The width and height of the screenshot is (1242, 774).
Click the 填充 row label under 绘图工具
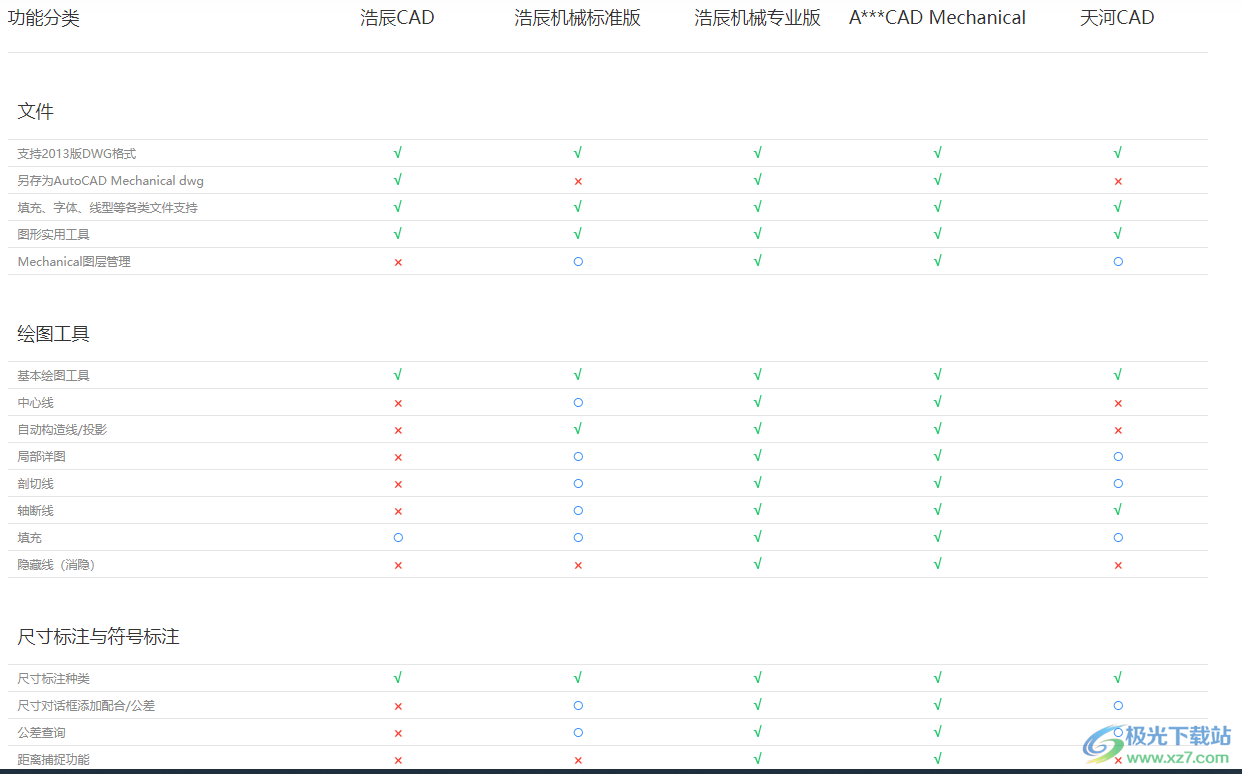[30, 538]
